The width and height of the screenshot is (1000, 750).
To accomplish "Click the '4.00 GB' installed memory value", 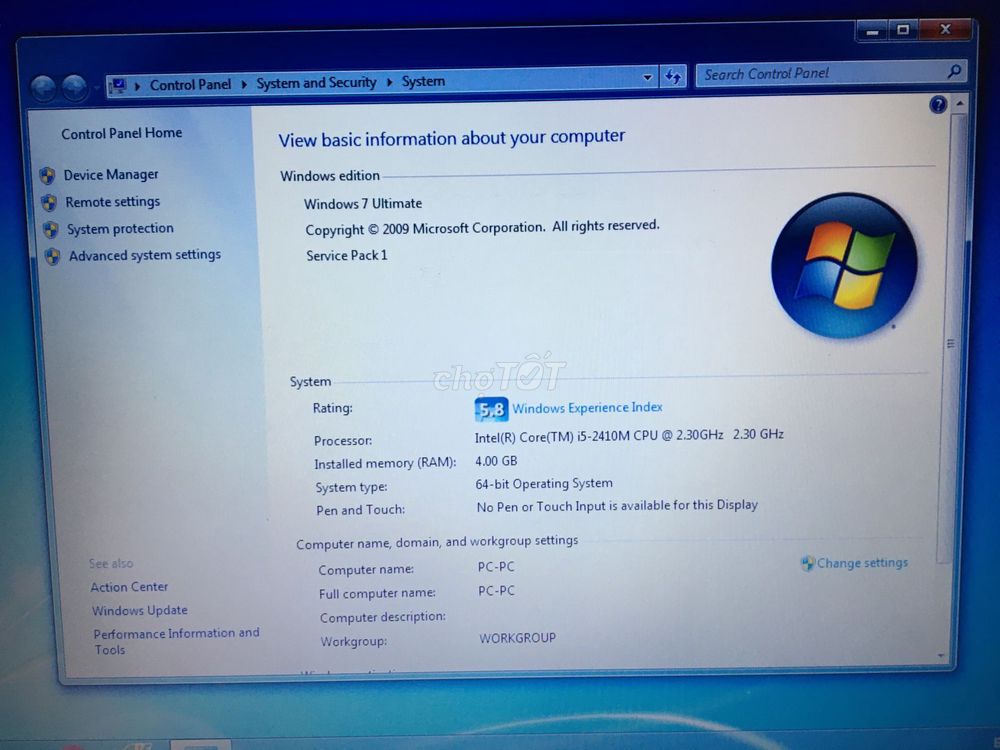I will coord(496,461).
